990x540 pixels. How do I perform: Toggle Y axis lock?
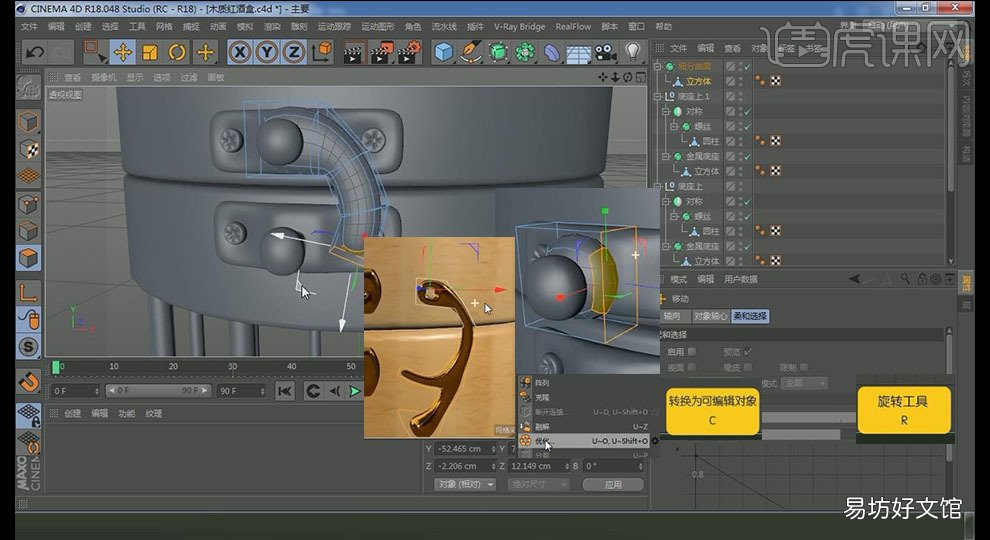coord(266,52)
